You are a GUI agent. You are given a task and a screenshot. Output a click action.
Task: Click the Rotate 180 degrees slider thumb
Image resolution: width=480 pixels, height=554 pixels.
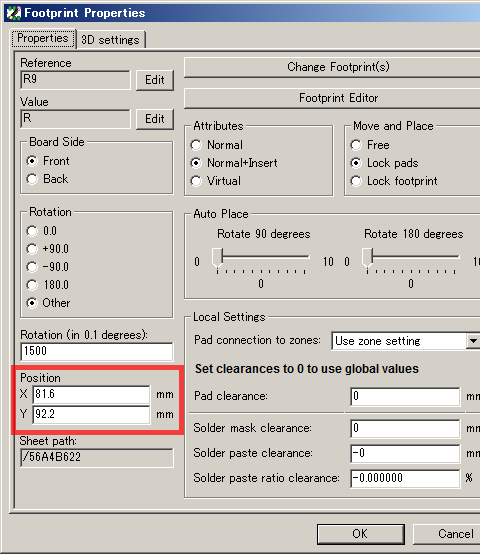tap(367, 258)
